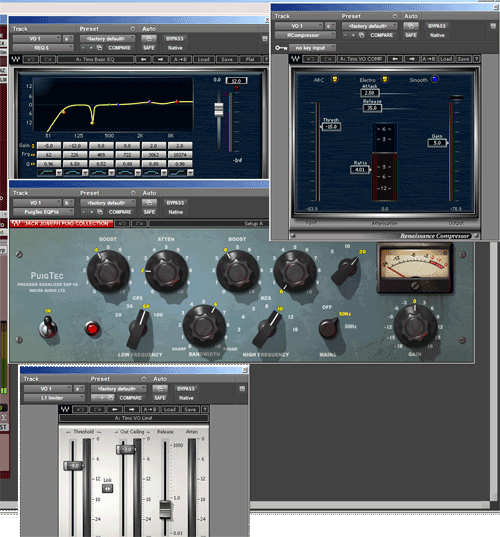Click COMPARE in PuigTec window

point(120,212)
